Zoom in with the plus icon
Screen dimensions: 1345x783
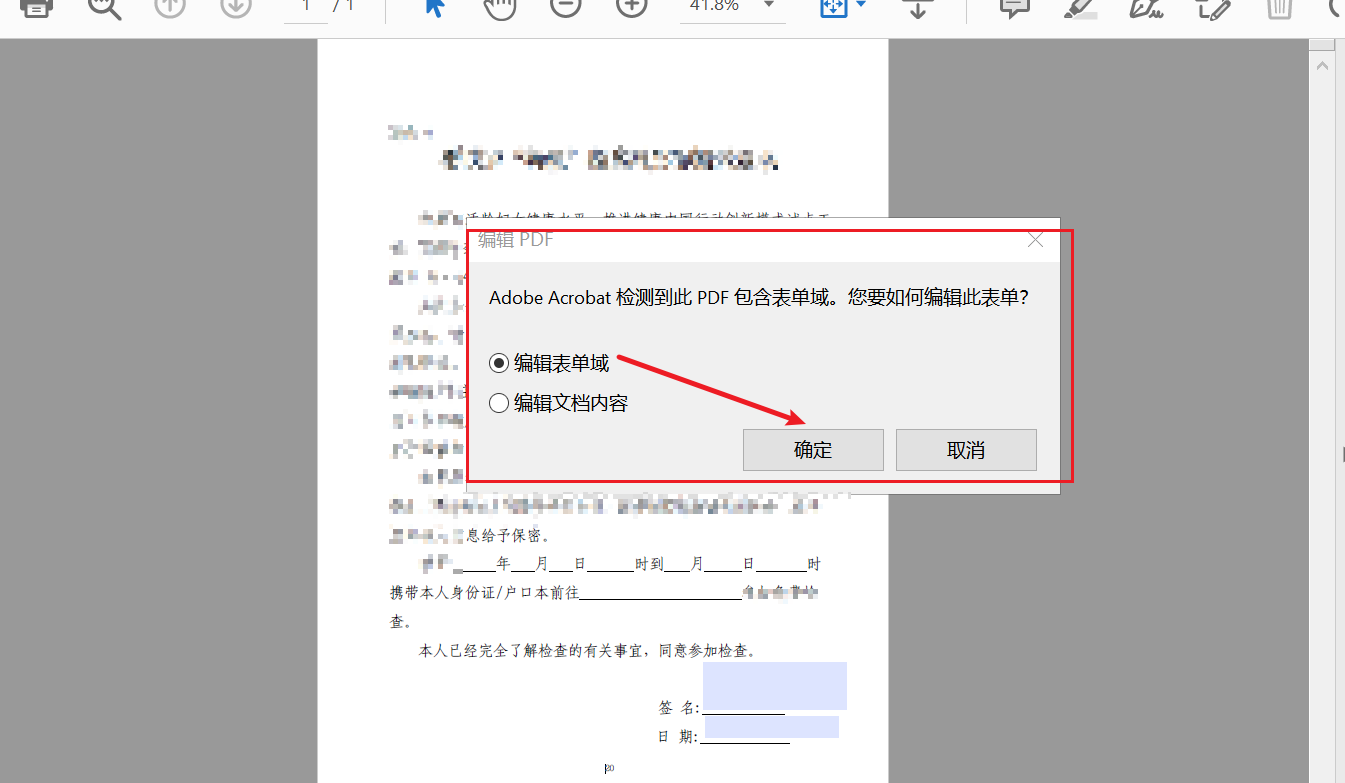coord(631,7)
